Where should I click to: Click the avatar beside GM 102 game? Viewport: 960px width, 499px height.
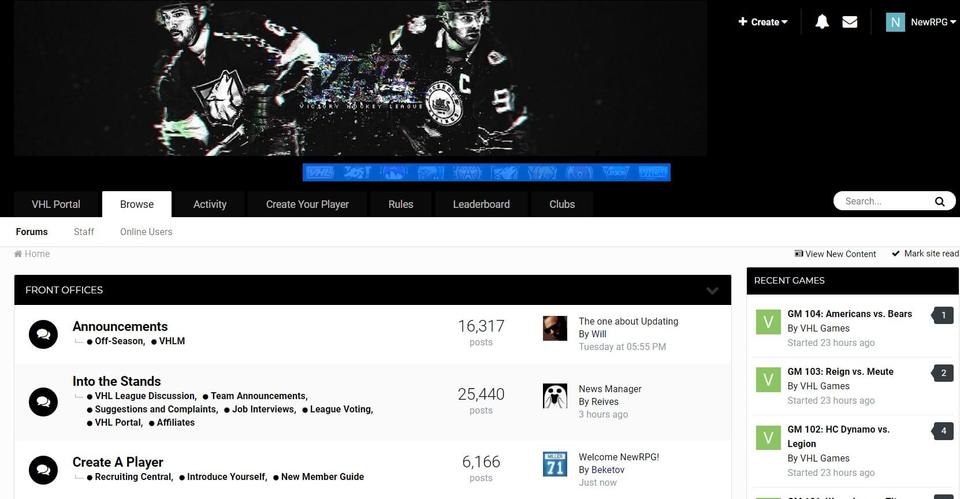(x=768, y=438)
